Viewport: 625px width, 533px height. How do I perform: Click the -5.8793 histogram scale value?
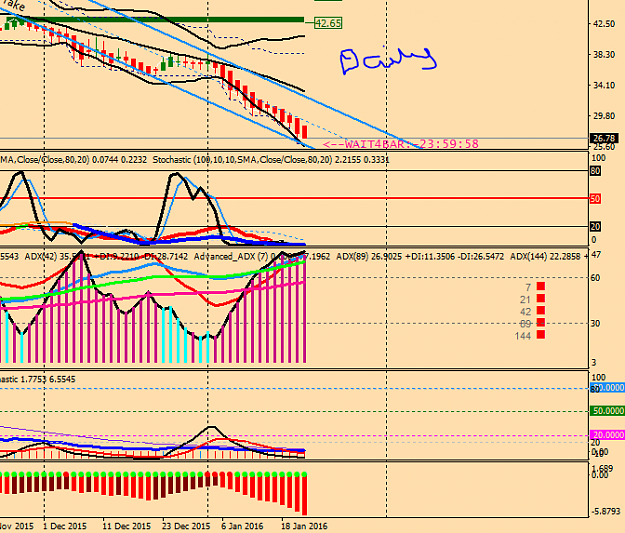[x=606, y=511]
